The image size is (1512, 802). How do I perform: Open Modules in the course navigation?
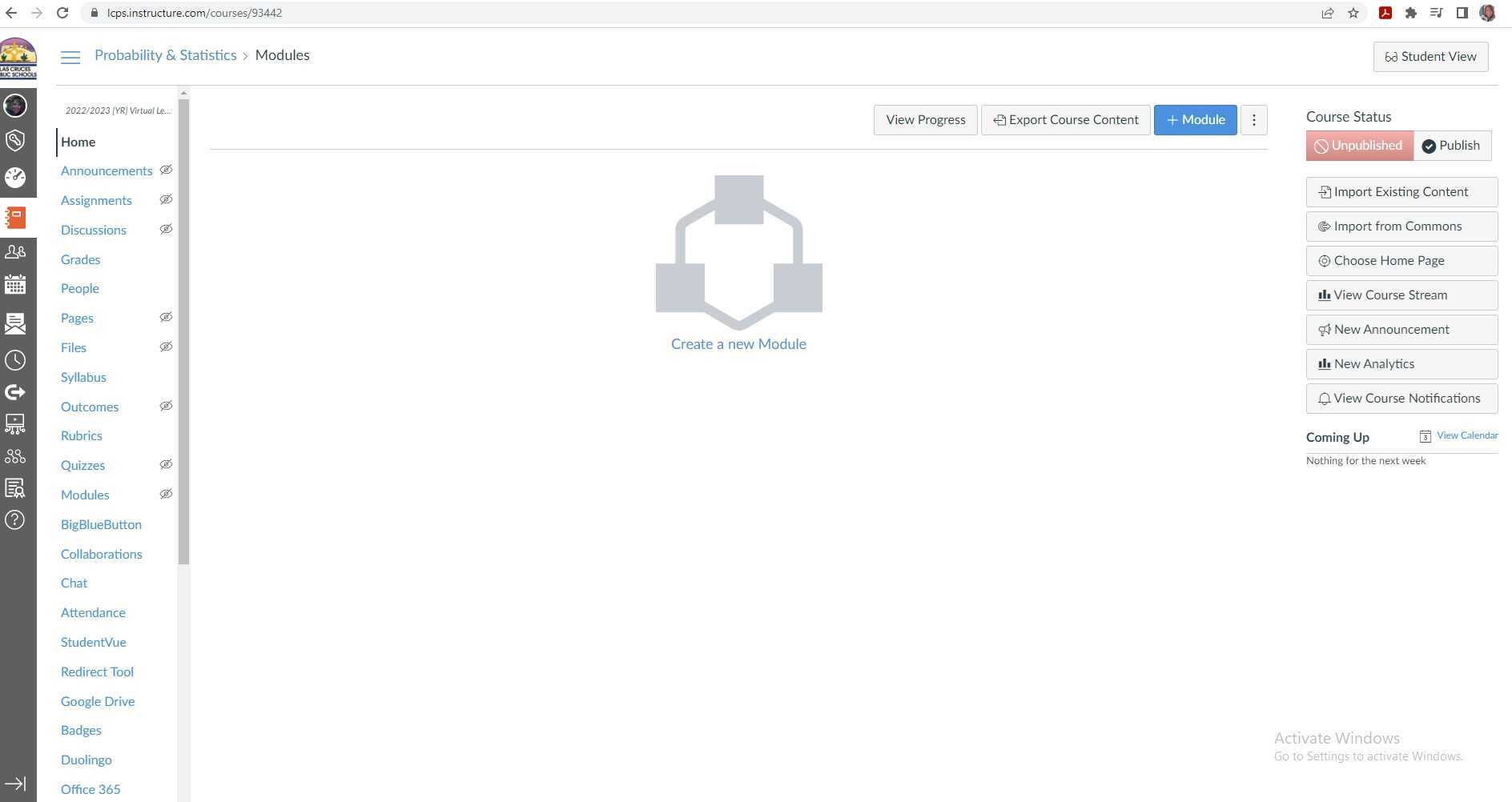(85, 495)
